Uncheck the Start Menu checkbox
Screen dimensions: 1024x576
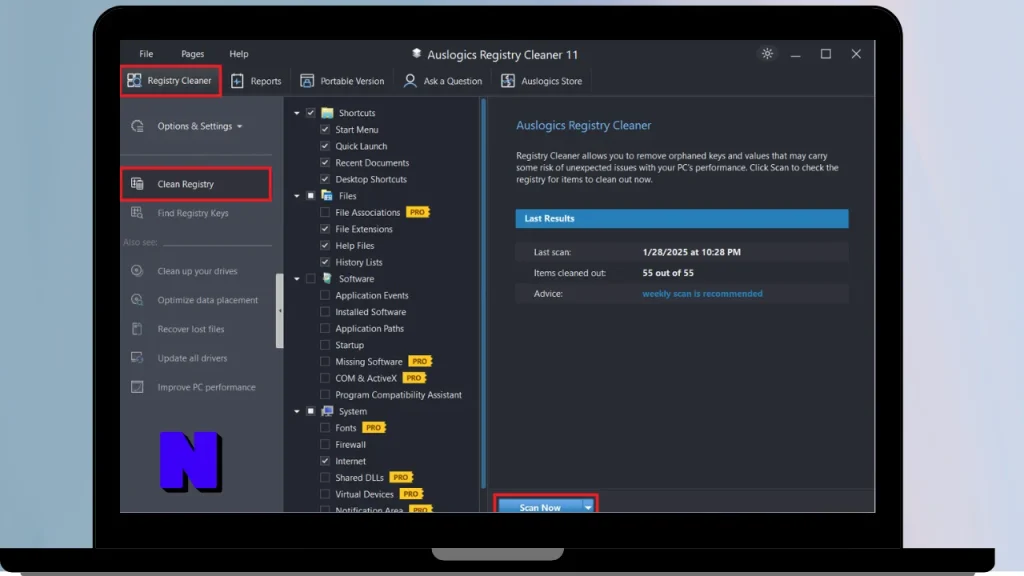click(x=325, y=129)
